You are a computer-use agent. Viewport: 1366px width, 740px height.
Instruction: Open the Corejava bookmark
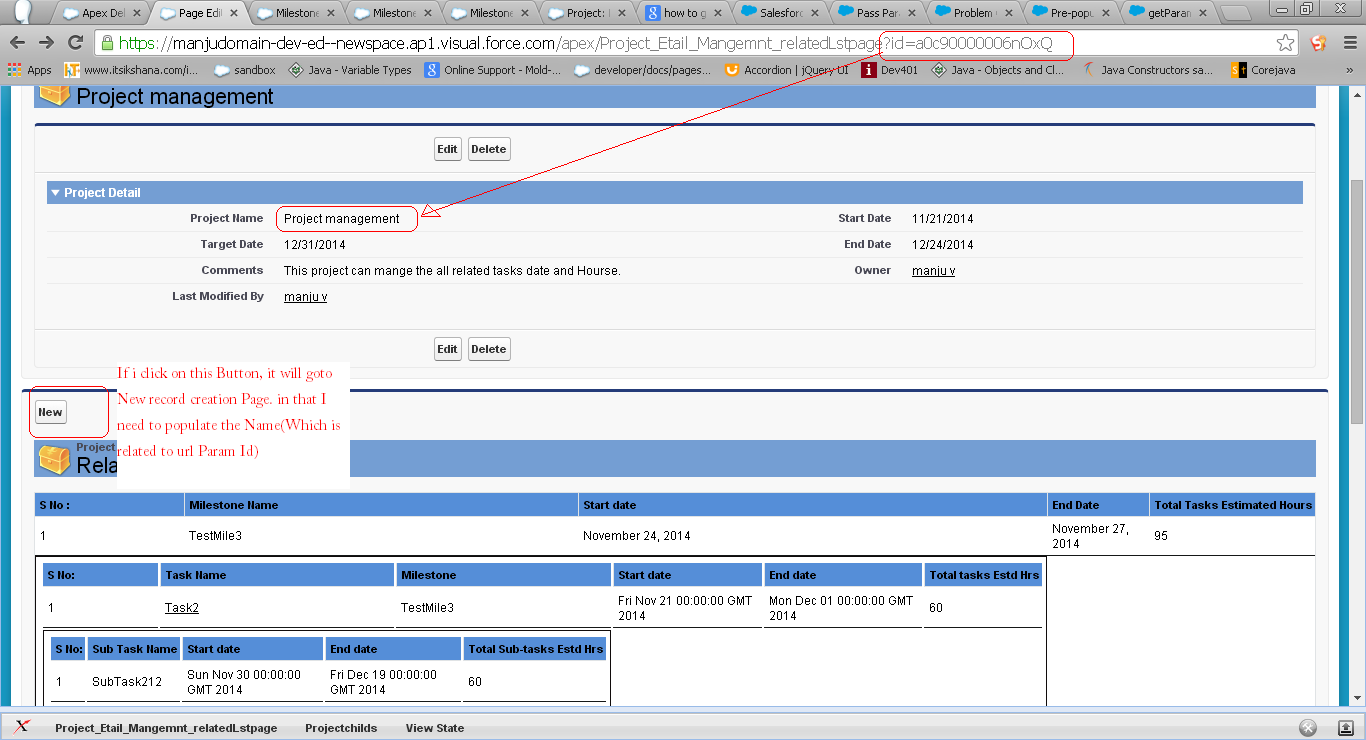coord(1264,70)
